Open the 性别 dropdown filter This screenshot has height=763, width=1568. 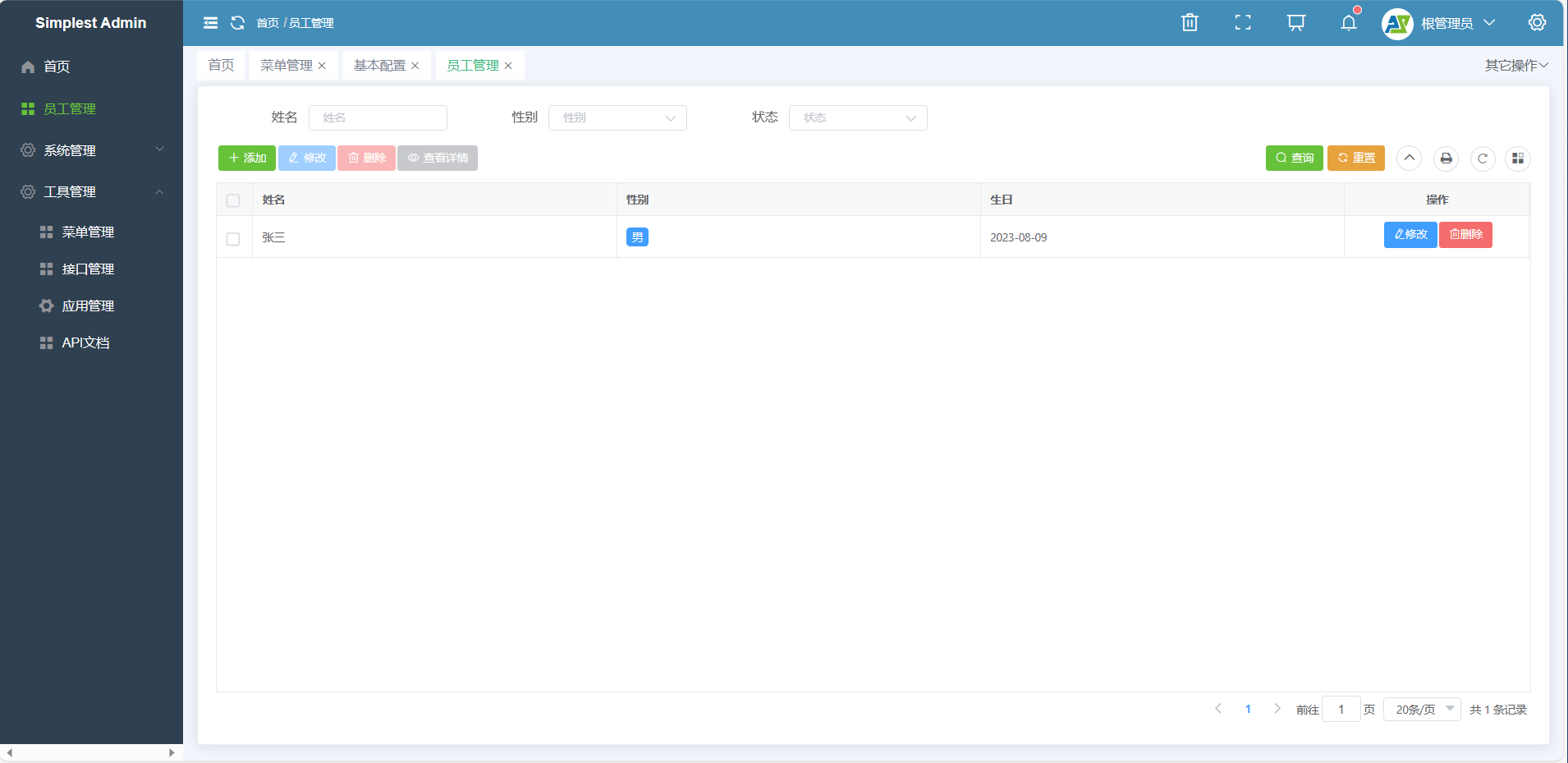pos(617,118)
